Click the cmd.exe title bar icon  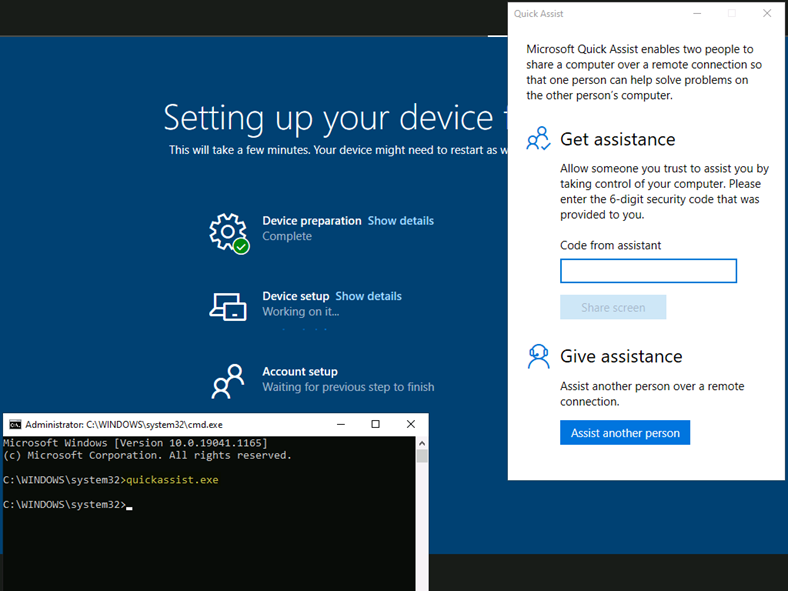point(15,425)
